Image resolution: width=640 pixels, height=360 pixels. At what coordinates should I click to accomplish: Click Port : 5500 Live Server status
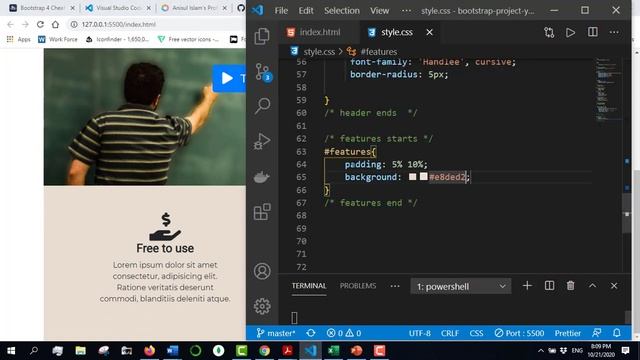[x=519, y=333]
